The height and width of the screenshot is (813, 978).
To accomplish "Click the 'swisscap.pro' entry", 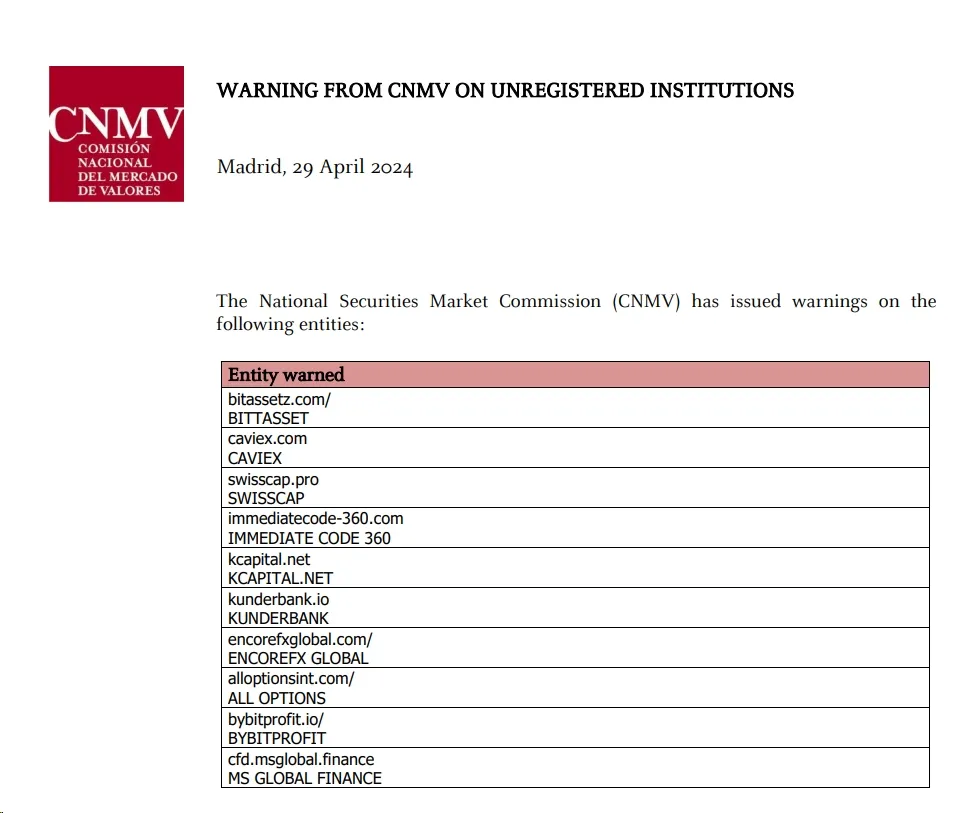I will pos(273,479).
